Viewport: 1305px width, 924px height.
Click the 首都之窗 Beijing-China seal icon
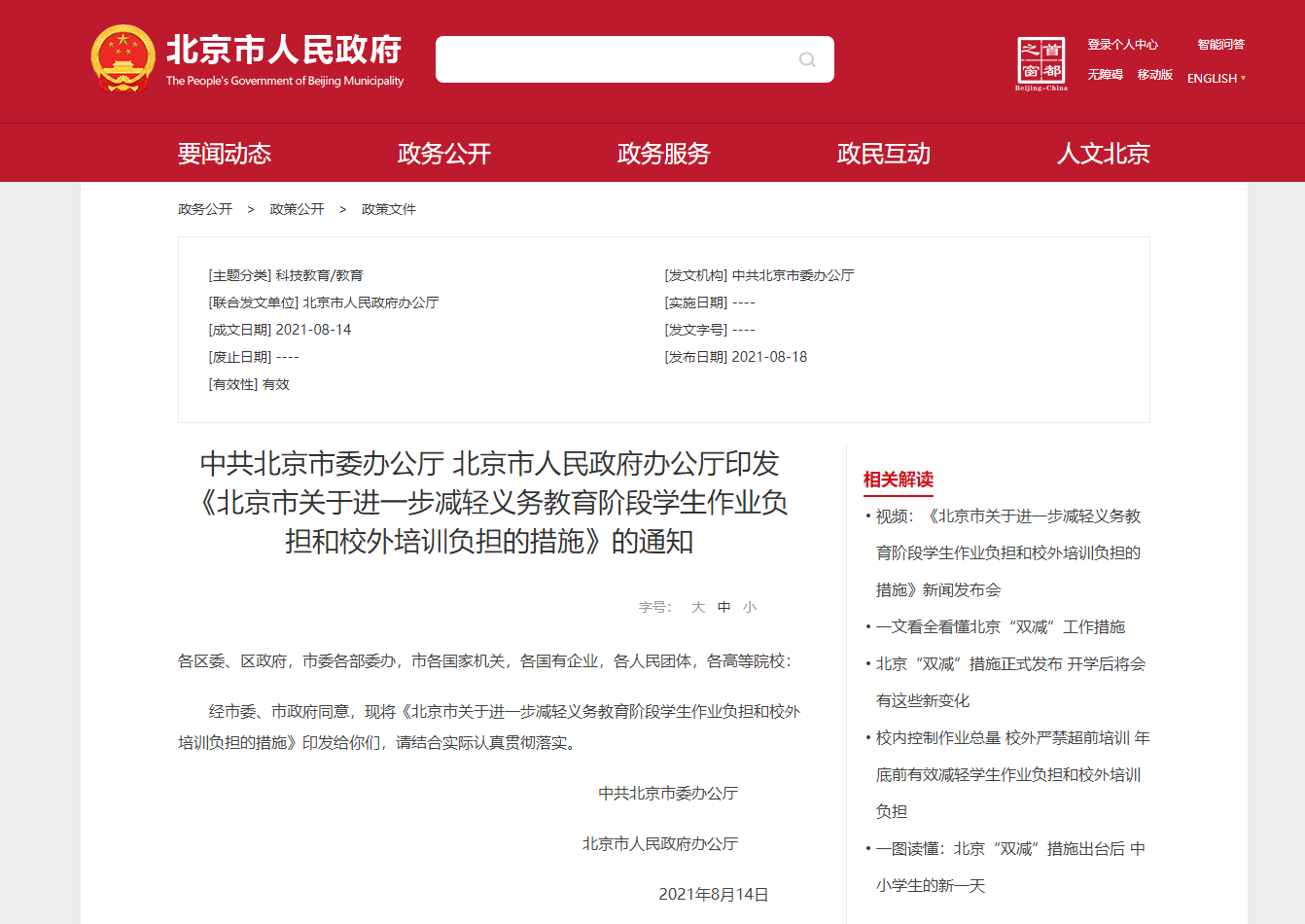point(1041,63)
